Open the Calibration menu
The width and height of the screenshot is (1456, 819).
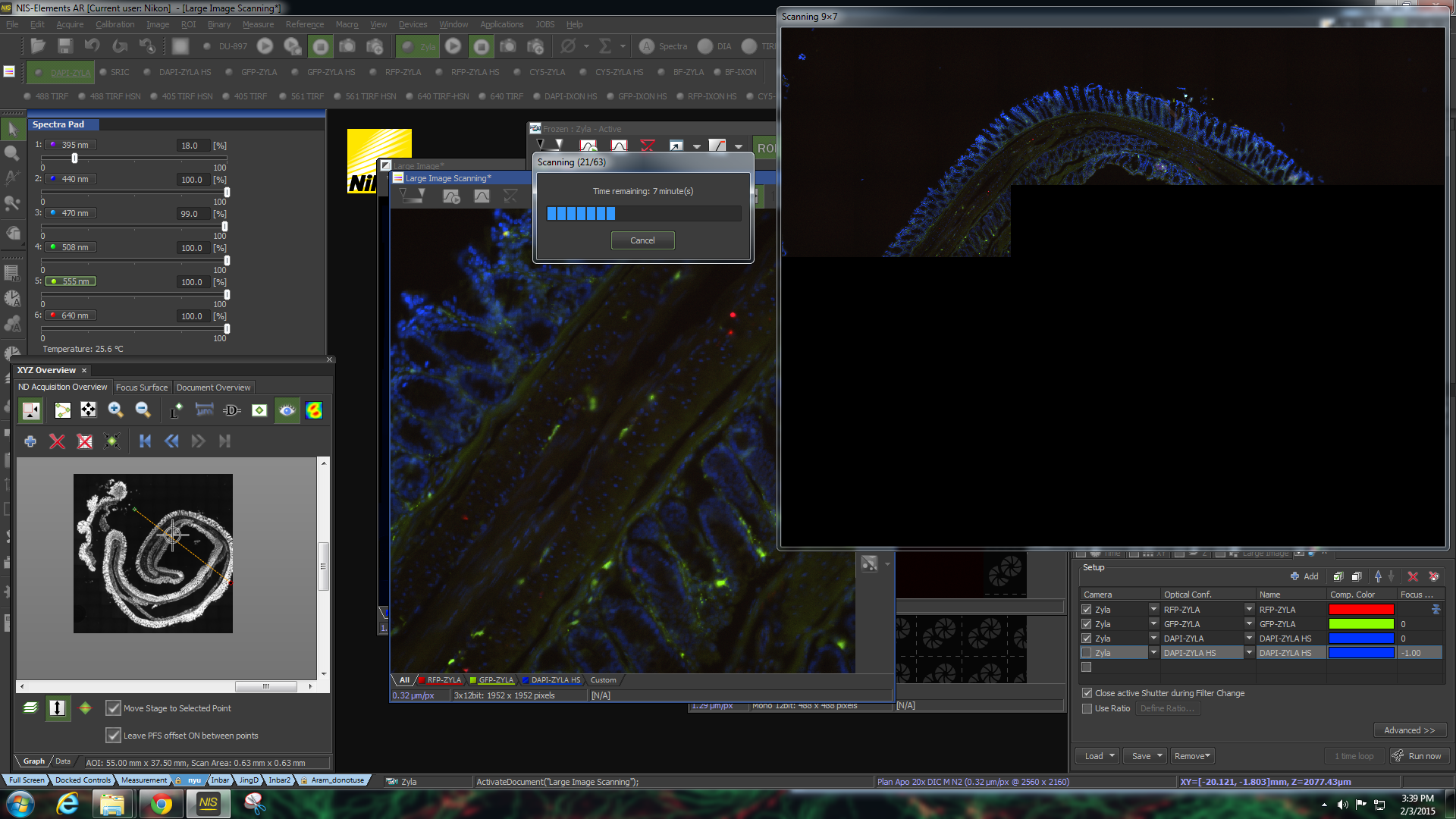[115, 24]
